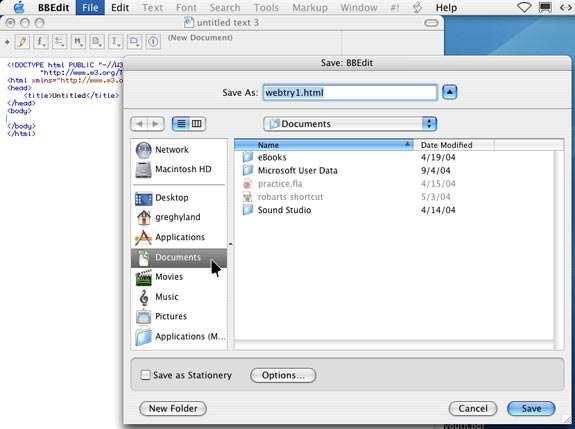Open the Edit menu
The image size is (575, 429).
click(120, 8)
